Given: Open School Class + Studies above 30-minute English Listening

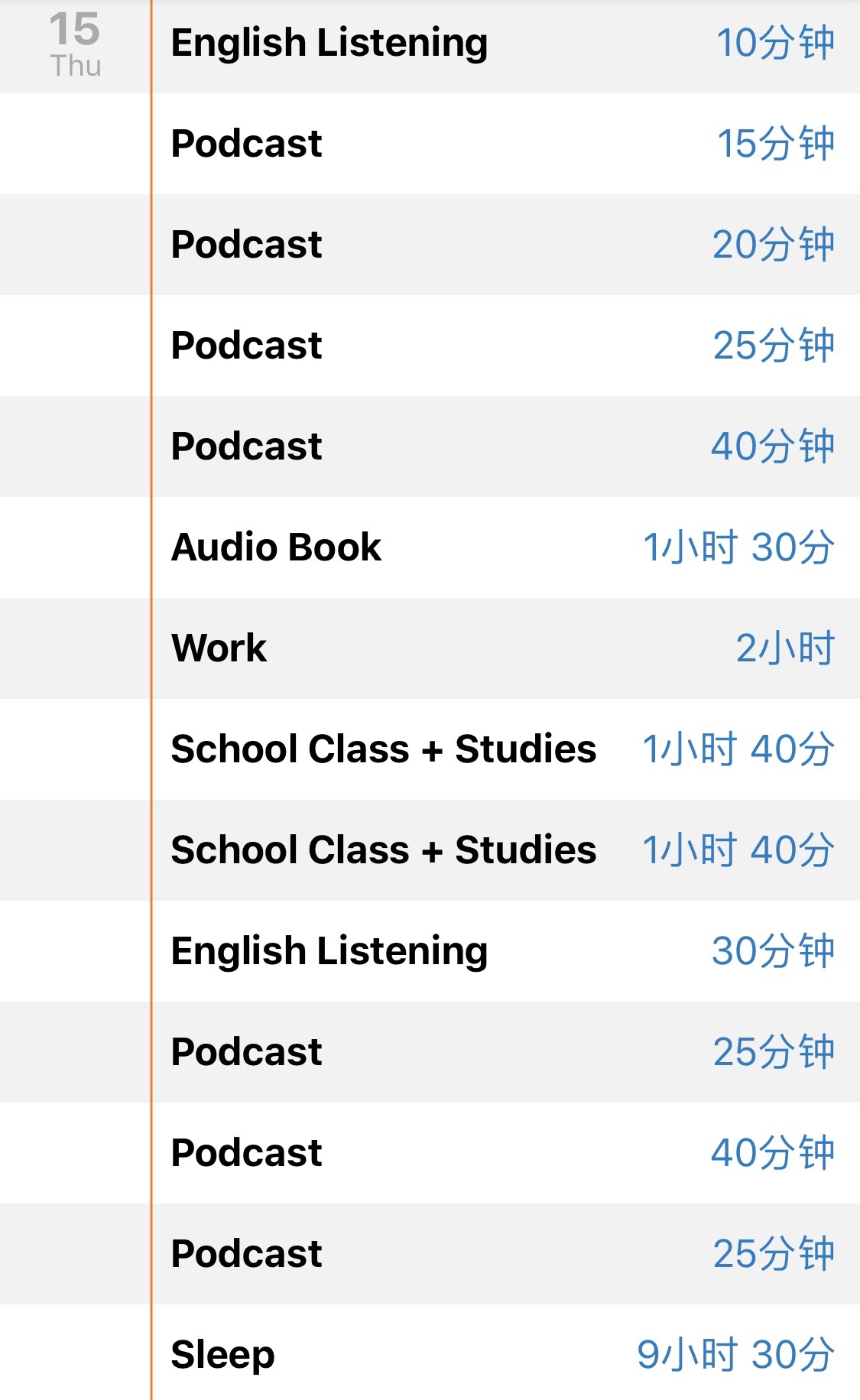Looking at the screenshot, I should 506,850.
